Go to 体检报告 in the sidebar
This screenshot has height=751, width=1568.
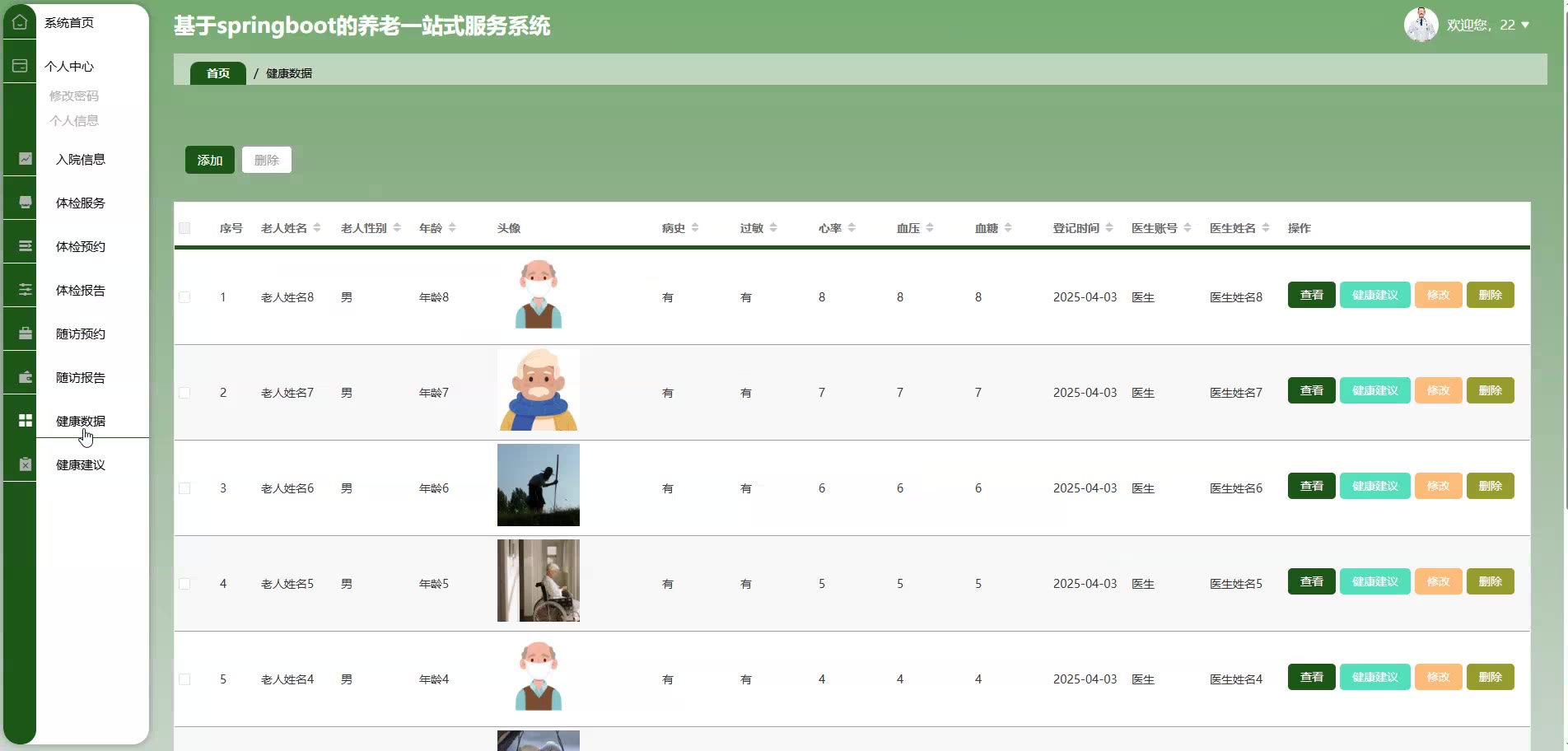tap(81, 290)
